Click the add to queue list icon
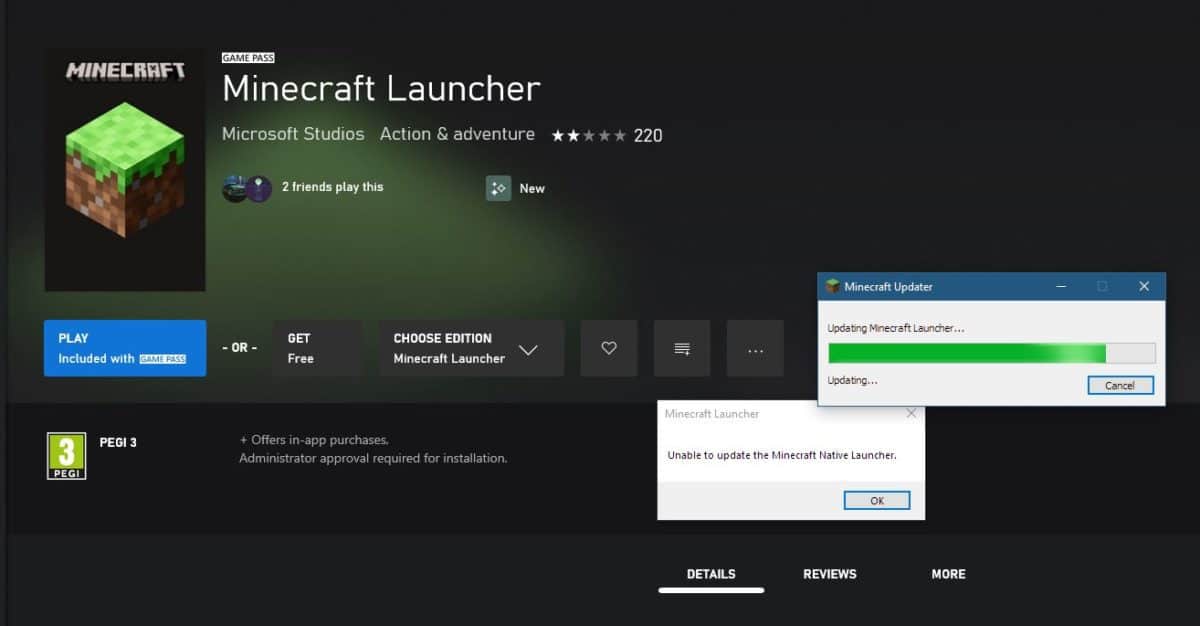Image resolution: width=1200 pixels, height=626 pixels. tap(682, 348)
